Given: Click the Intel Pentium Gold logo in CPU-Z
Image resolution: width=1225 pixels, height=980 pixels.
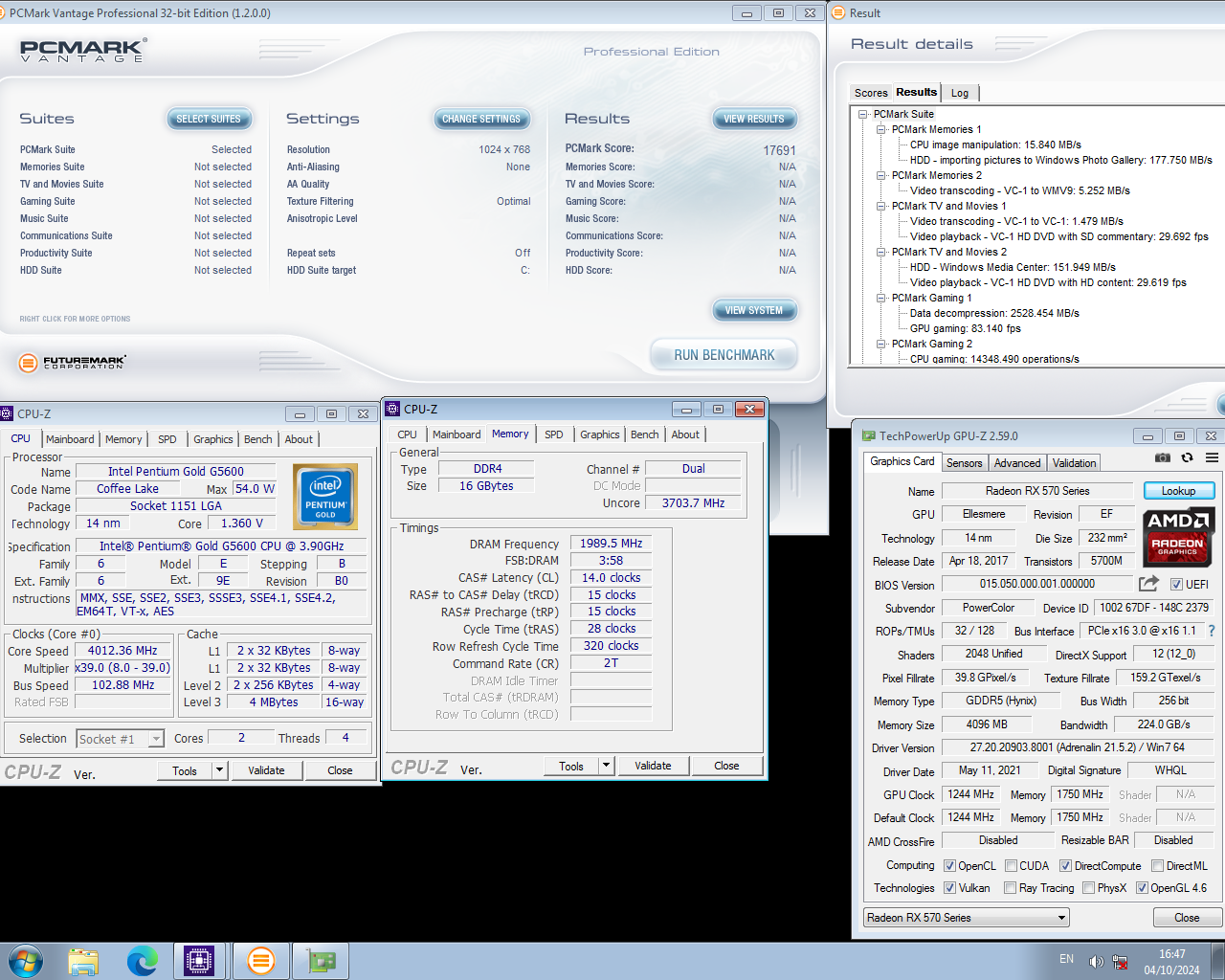Looking at the screenshot, I should pyautogui.click(x=325, y=497).
